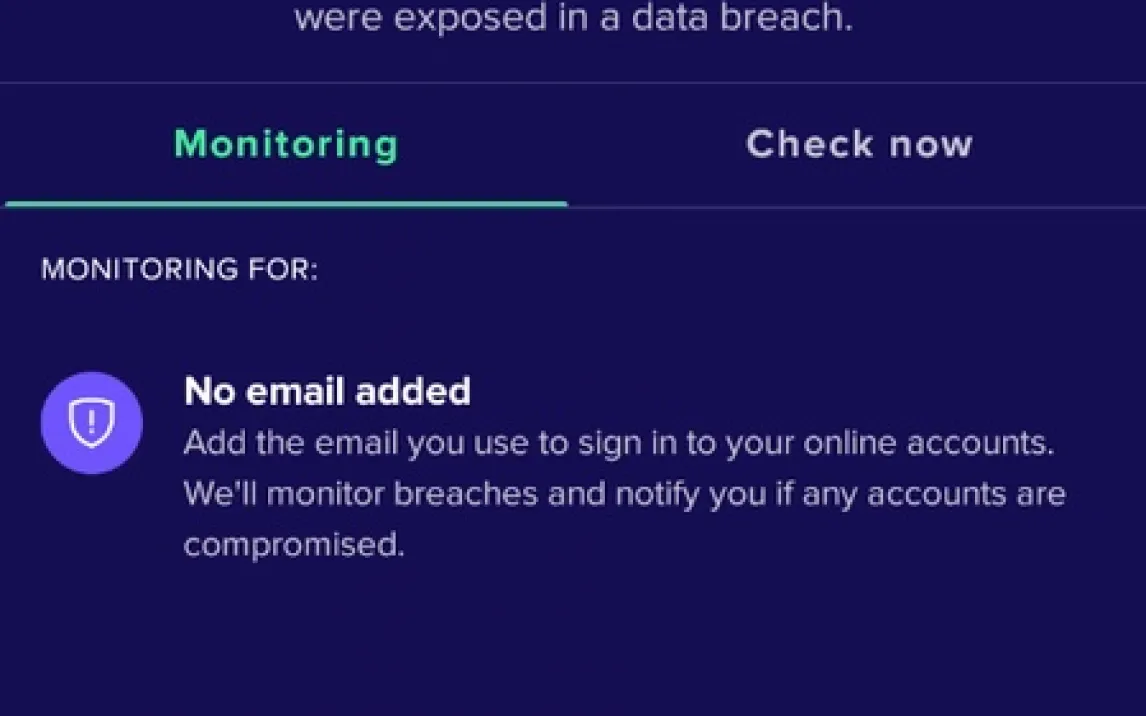Tap the exclamation mark inside the shield
The height and width of the screenshot is (716, 1146).
[x=91, y=422]
